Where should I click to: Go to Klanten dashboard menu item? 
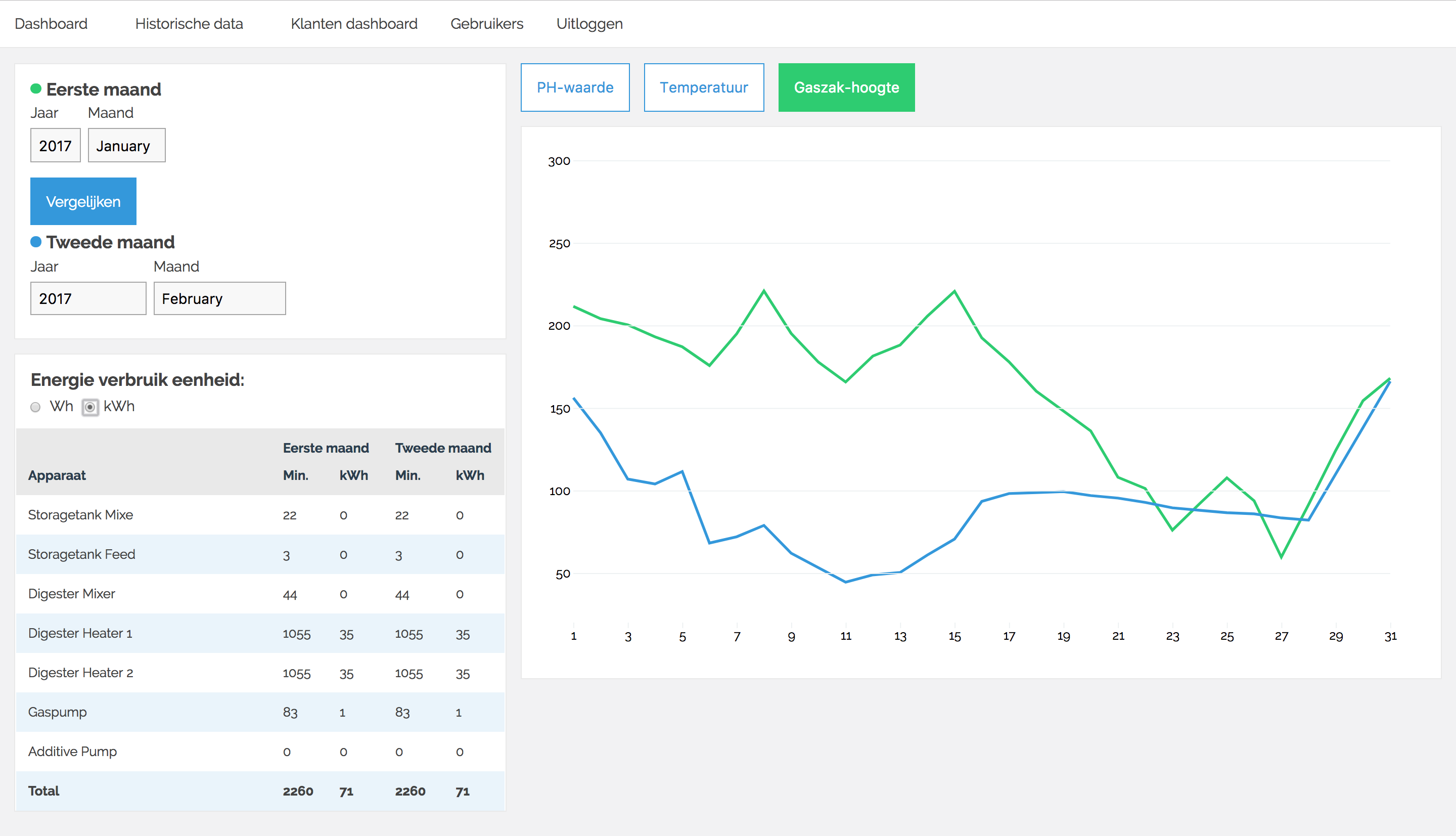(353, 24)
